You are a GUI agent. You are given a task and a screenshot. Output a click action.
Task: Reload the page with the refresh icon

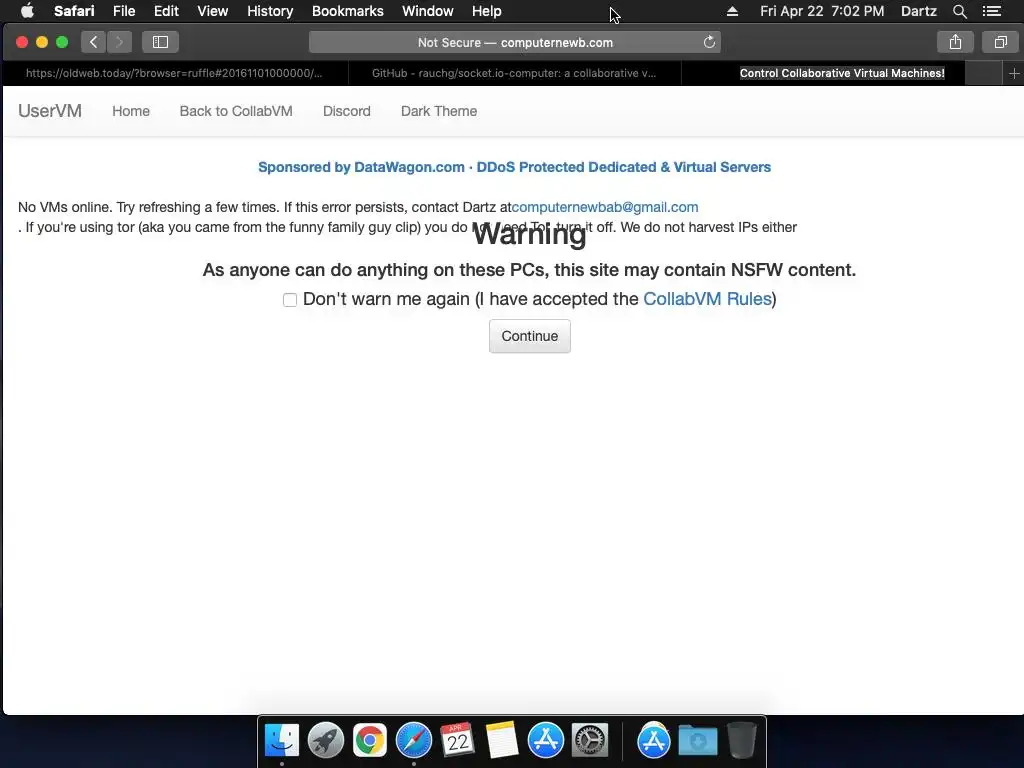tap(709, 42)
